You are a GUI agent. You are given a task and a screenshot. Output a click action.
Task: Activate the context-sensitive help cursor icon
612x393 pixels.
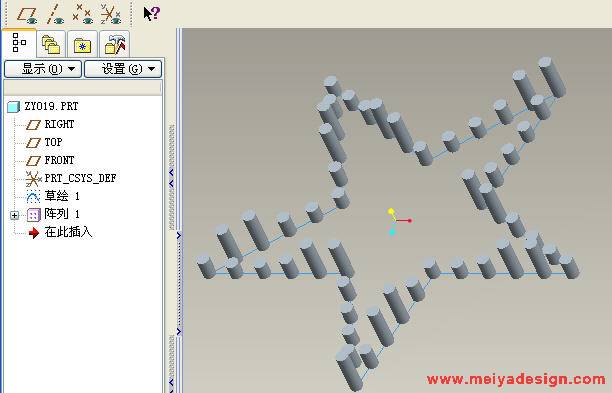[151, 14]
